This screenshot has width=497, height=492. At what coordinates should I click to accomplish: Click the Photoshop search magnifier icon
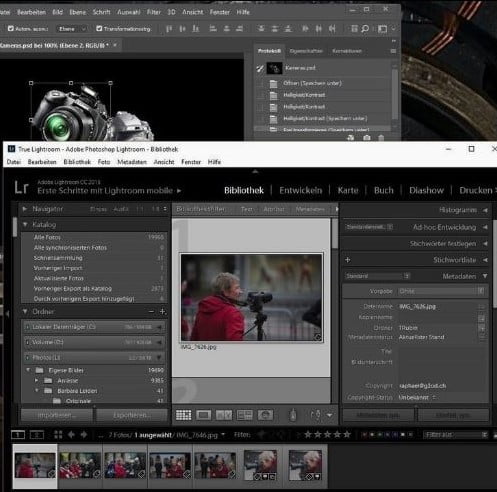(365, 29)
